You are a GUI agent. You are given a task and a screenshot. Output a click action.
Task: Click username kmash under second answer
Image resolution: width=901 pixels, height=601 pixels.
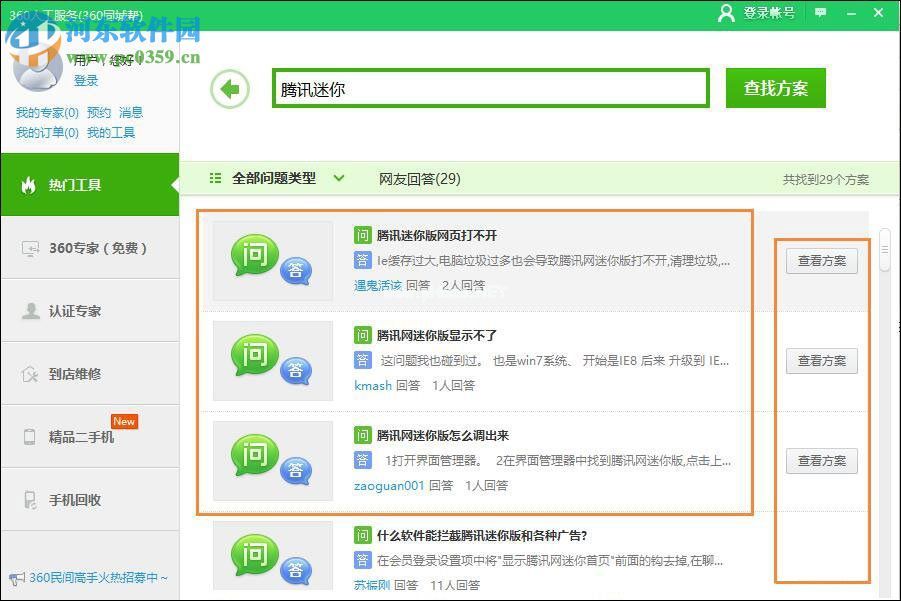click(372, 385)
